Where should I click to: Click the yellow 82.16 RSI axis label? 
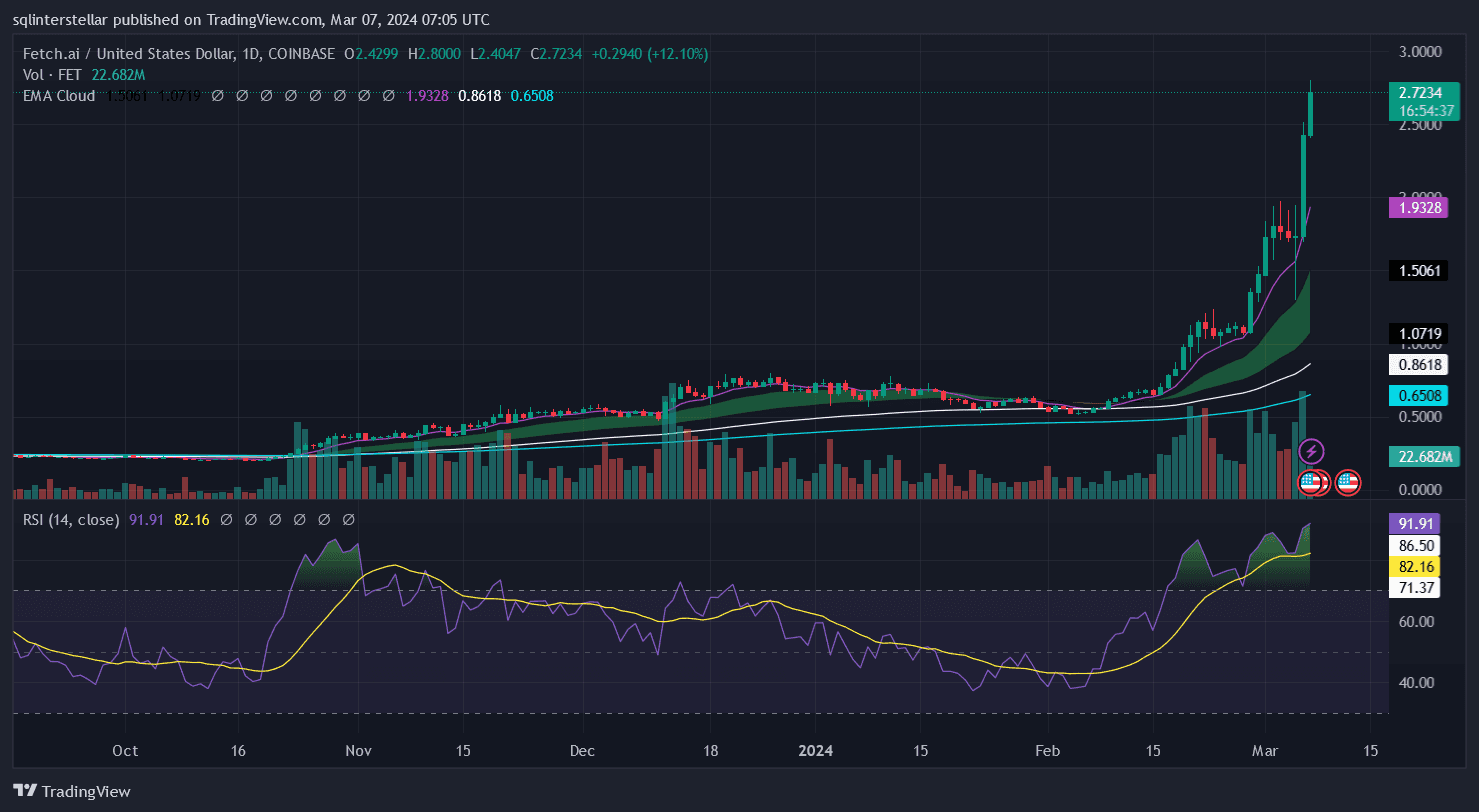1418,567
